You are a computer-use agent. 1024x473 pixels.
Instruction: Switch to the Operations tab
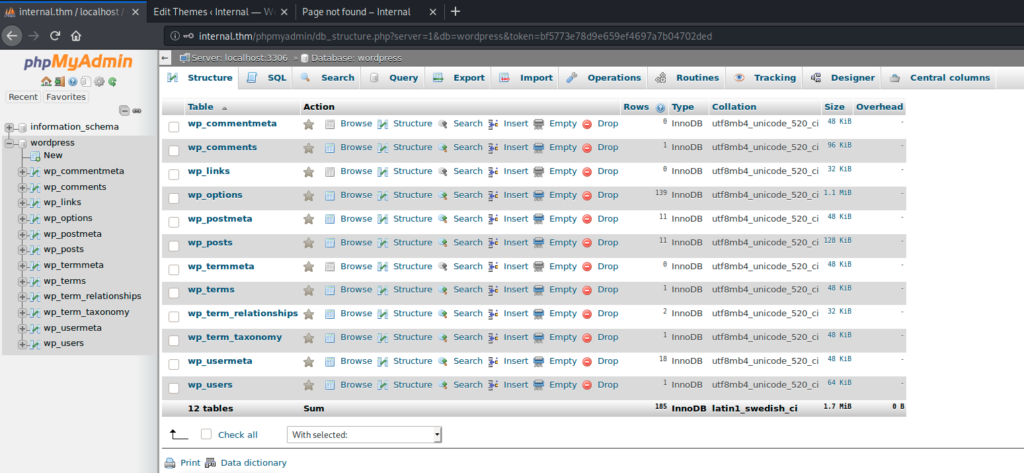[x=603, y=78]
